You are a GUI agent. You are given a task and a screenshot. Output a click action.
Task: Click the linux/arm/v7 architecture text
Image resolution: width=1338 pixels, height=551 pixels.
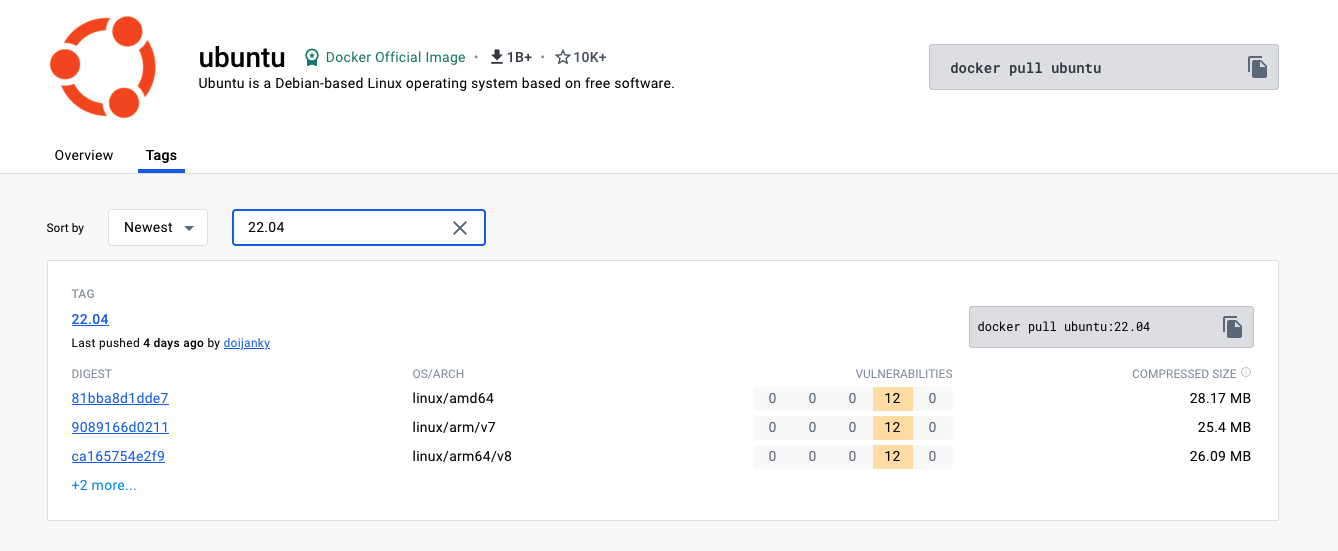point(454,427)
